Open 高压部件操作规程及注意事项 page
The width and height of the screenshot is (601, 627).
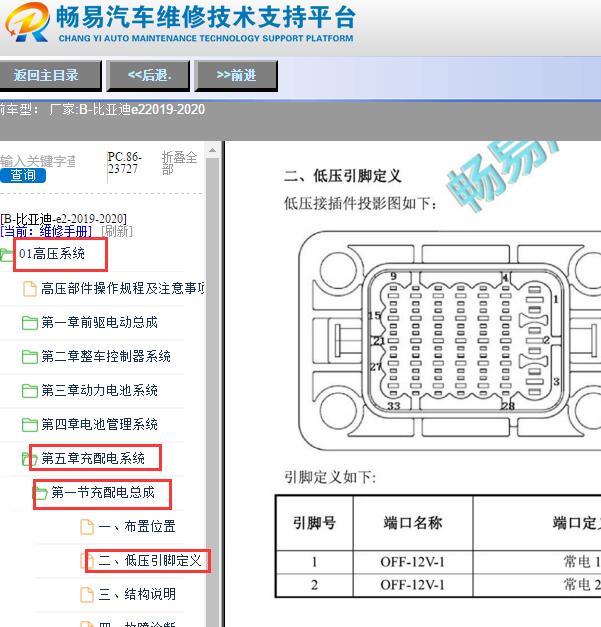pos(123,288)
